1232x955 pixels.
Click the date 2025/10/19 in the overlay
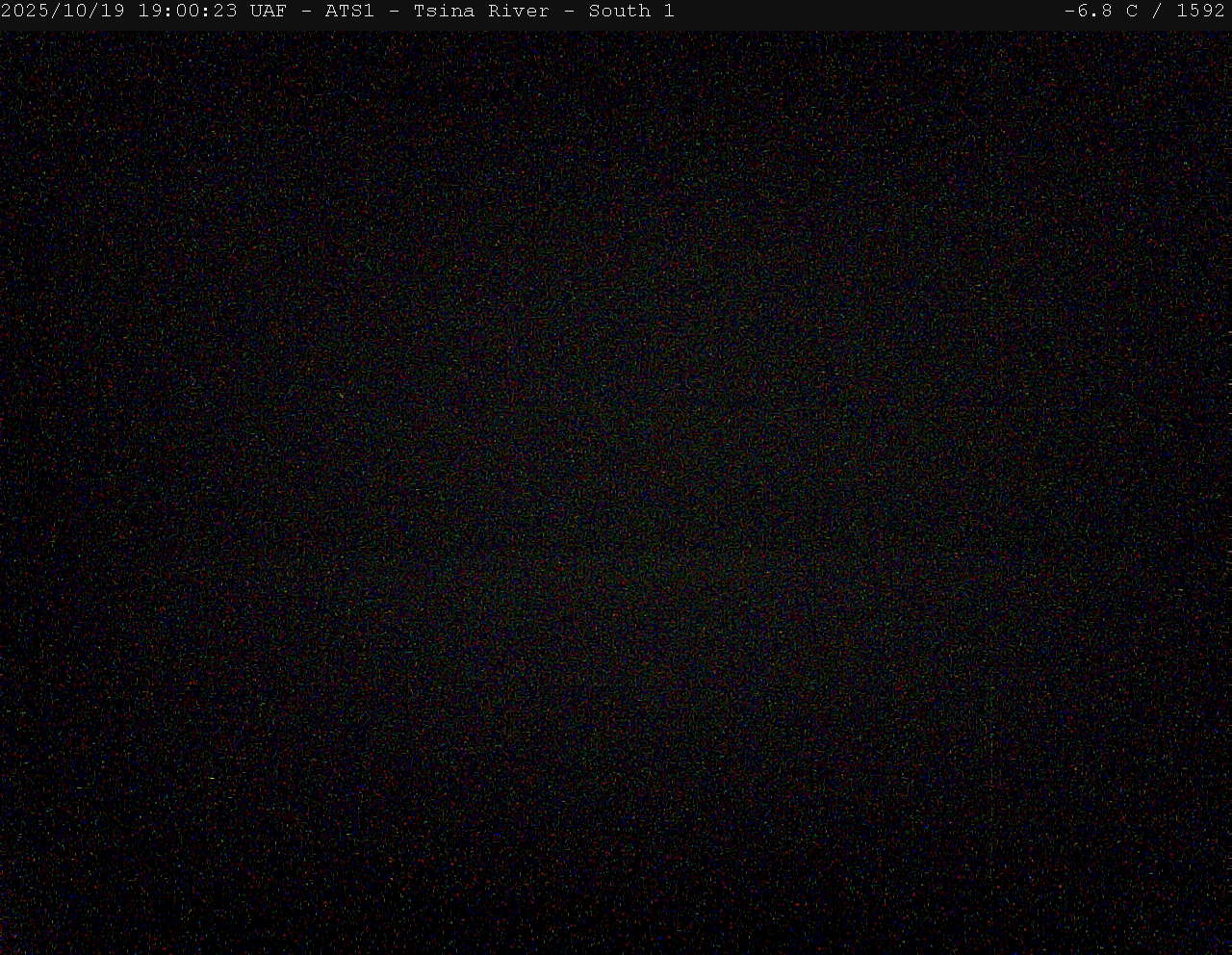coord(63,12)
